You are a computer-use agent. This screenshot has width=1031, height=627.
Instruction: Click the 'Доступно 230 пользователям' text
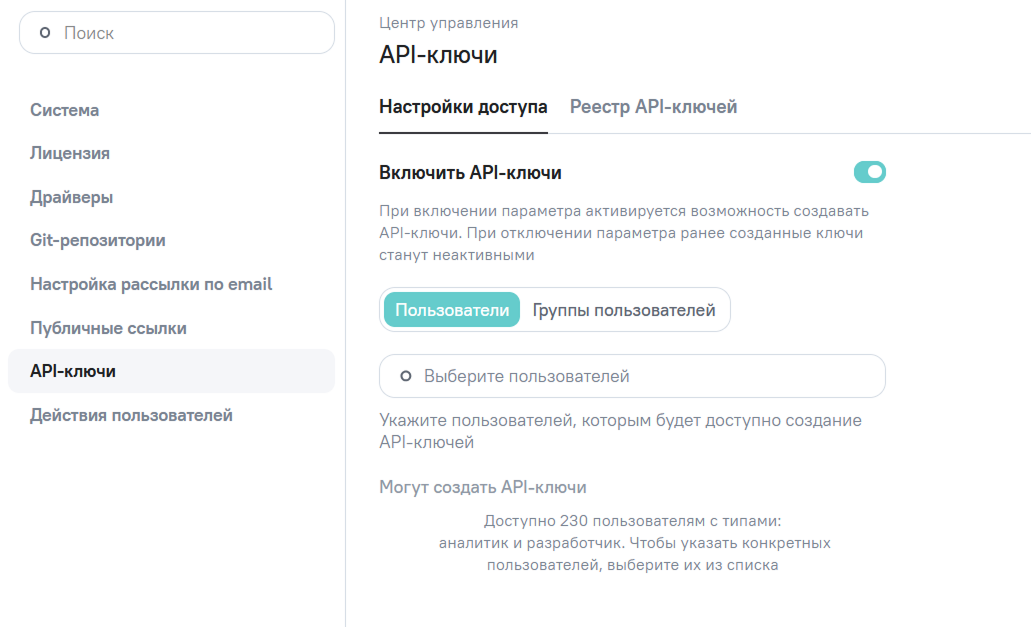[633, 543]
